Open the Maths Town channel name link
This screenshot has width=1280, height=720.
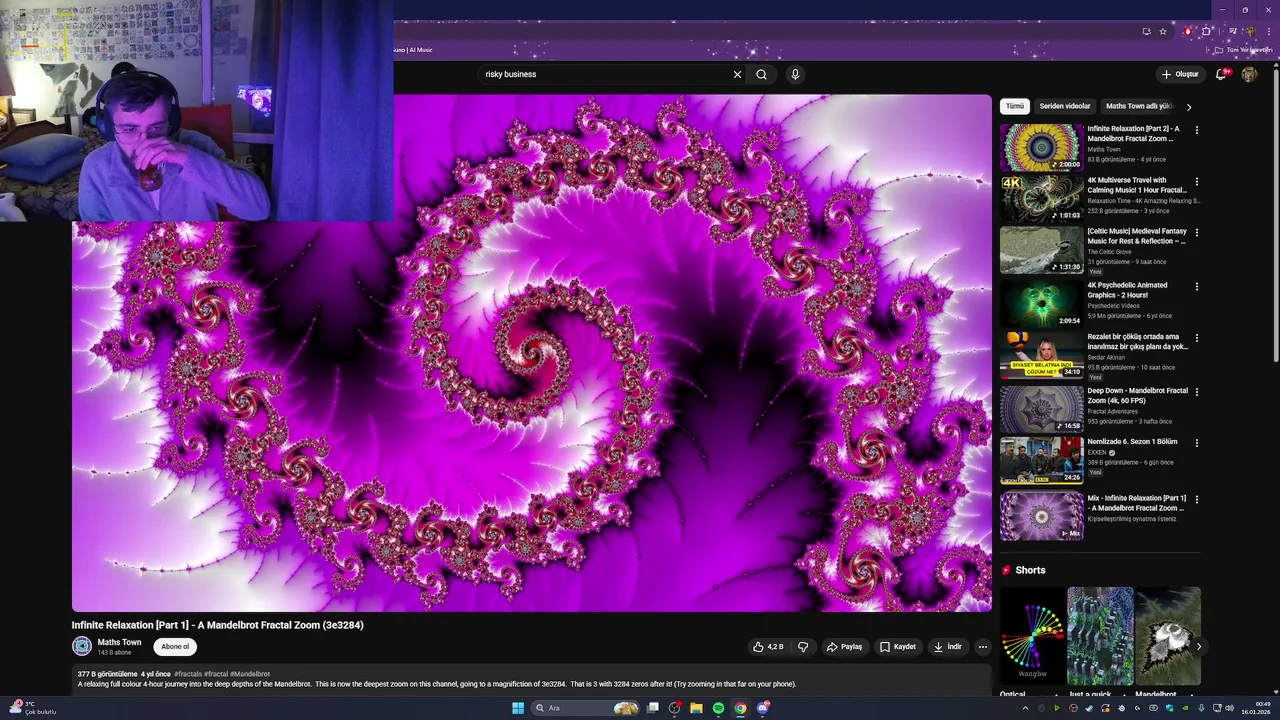(x=119, y=642)
